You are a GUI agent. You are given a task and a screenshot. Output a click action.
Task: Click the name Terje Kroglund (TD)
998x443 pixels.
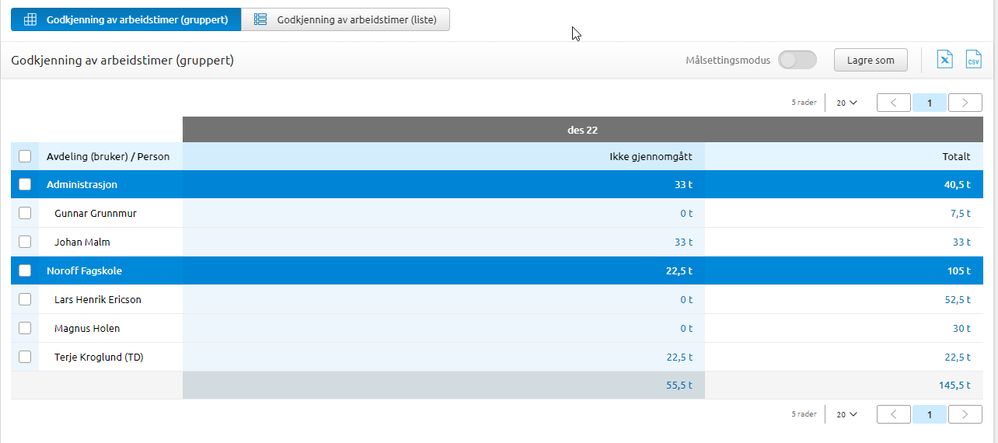99,357
